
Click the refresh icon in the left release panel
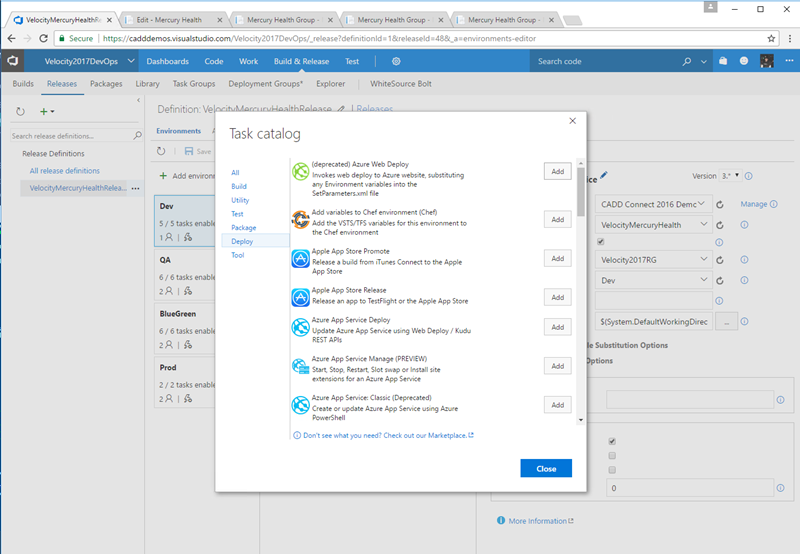pyautogui.click(x=20, y=111)
